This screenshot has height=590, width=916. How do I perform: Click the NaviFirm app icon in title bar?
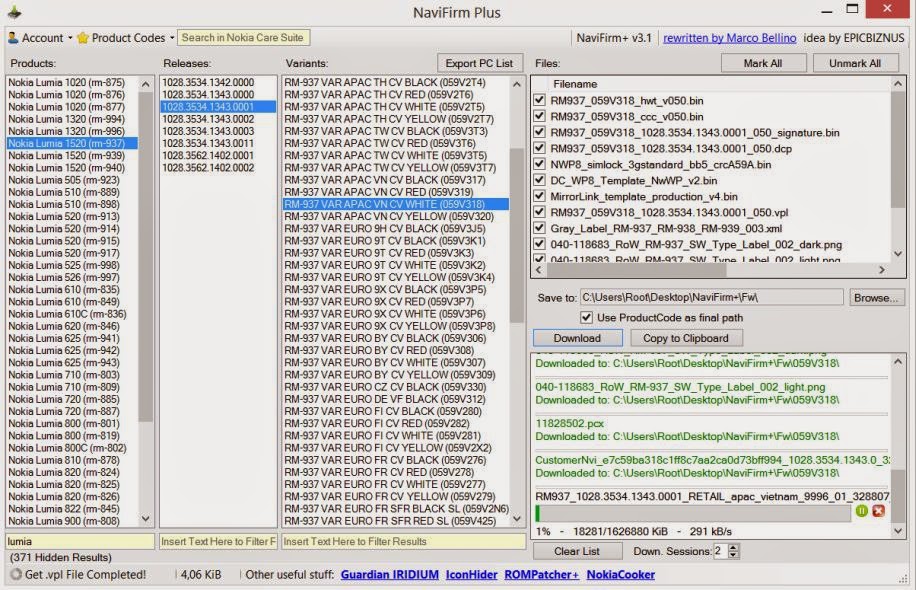tap(14, 12)
